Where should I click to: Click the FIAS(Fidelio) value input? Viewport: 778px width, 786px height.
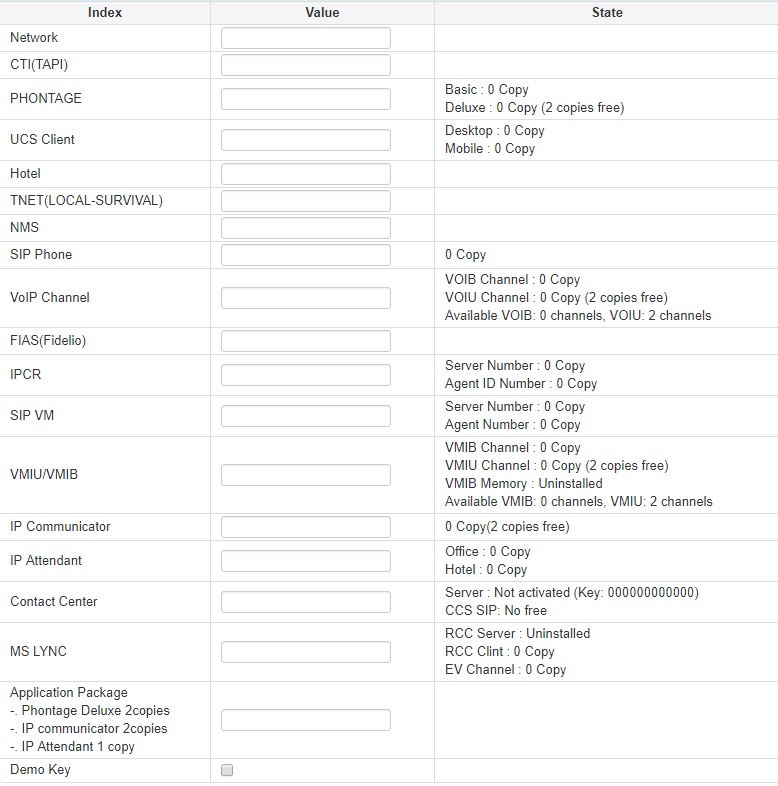click(x=305, y=341)
